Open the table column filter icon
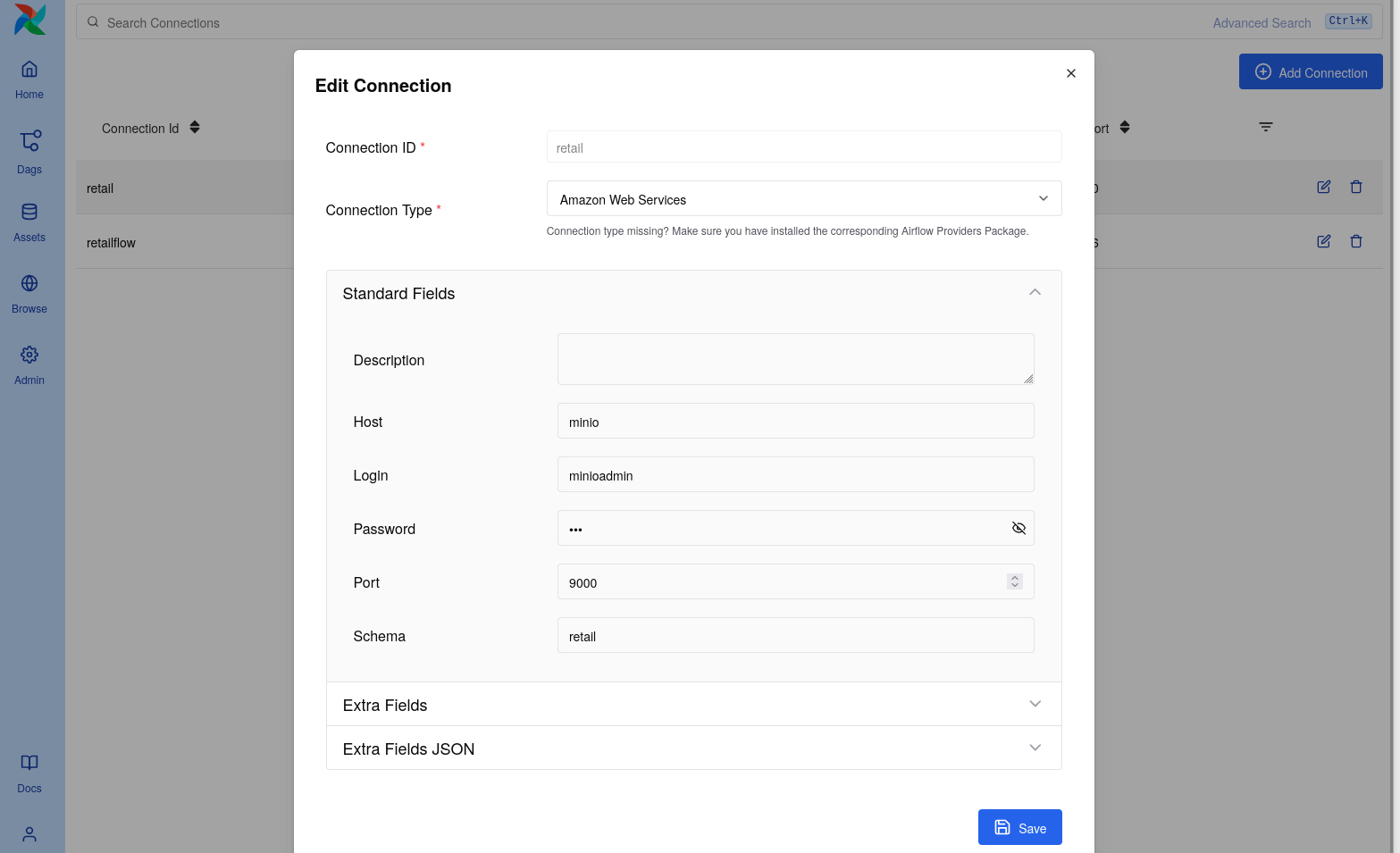The width and height of the screenshot is (1400, 853). (x=1266, y=127)
